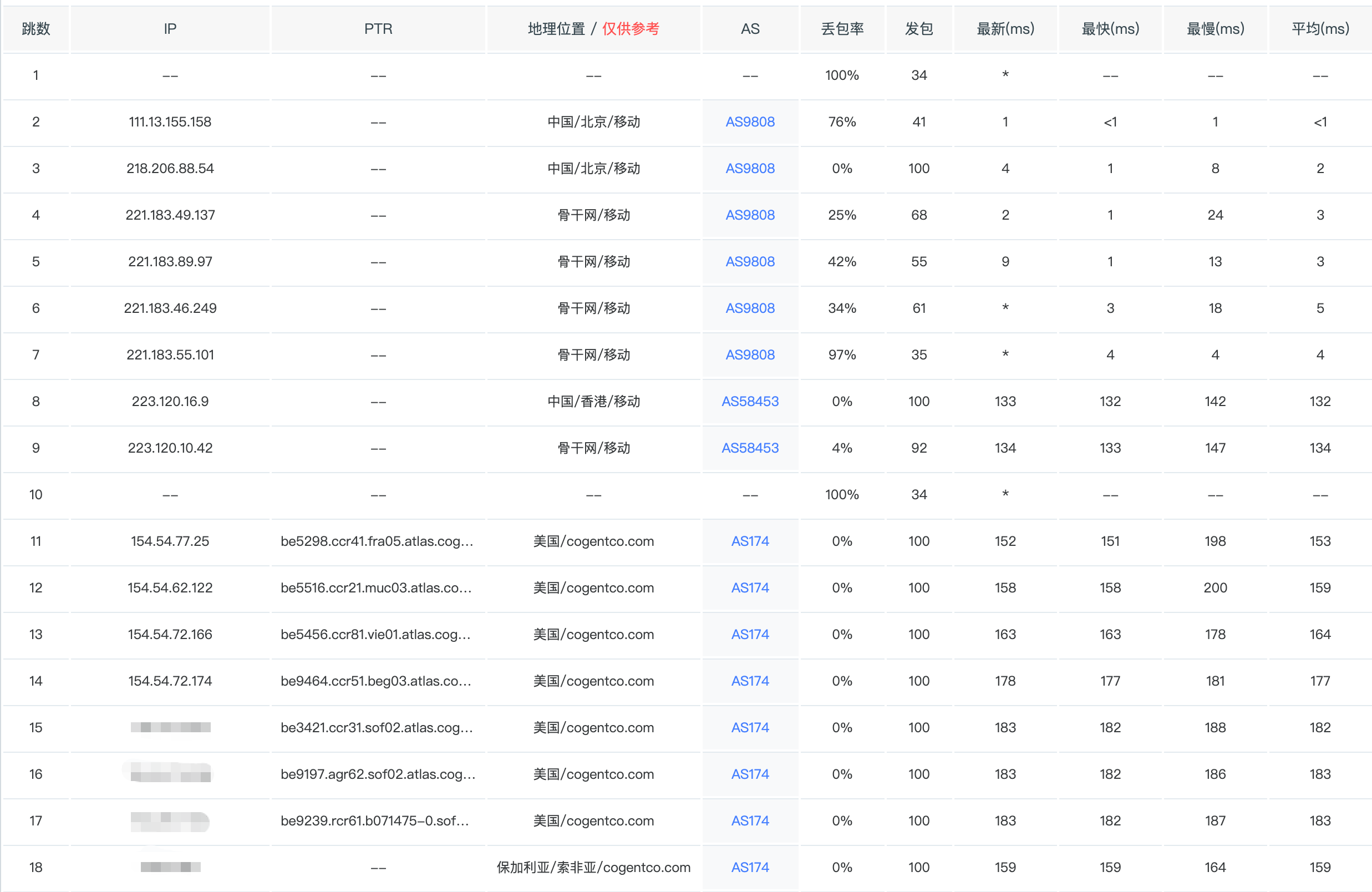Click AS174 link for 154.54.77.25
This screenshot has width=1372, height=892.
point(749,541)
